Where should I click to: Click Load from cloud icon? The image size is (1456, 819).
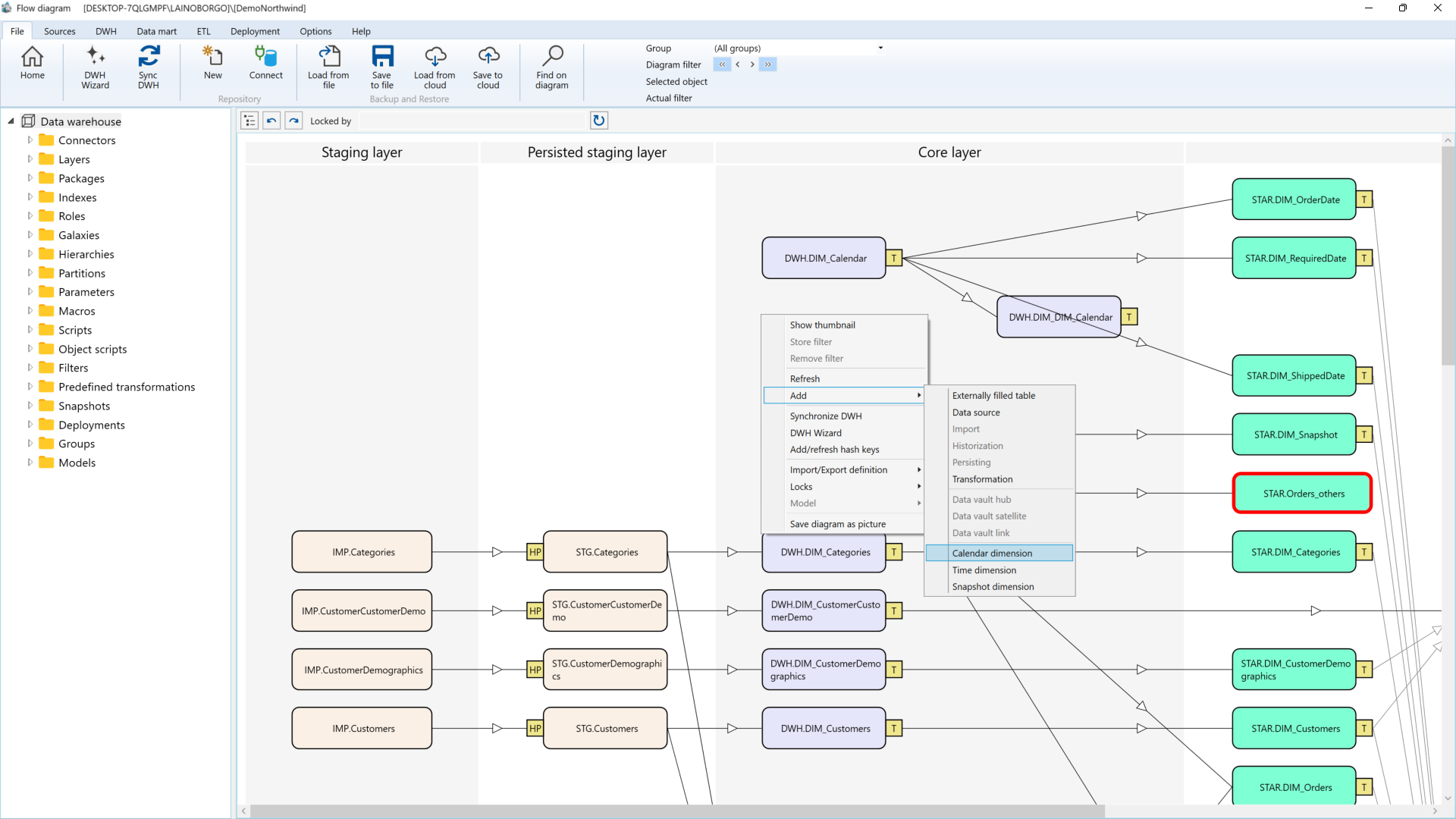tap(435, 67)
